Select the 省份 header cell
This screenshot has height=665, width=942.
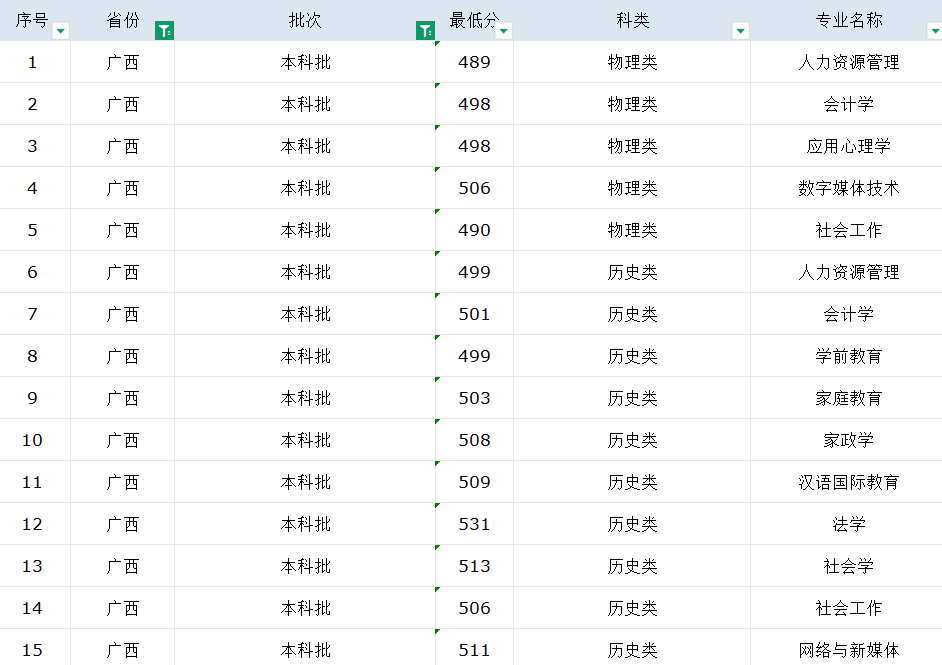click(x=123, y=20)
